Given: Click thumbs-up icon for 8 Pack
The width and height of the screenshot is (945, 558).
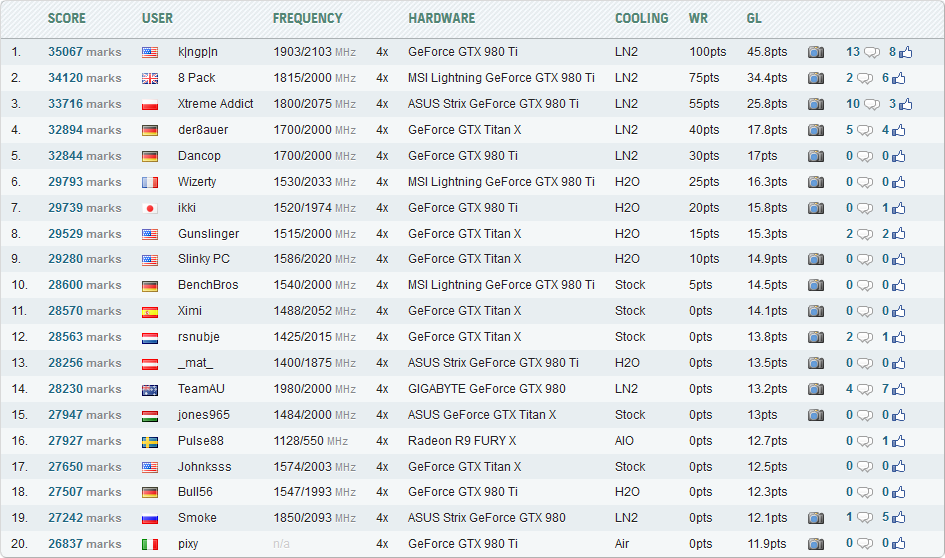Looking at the screenshot, I should point(899,78).
